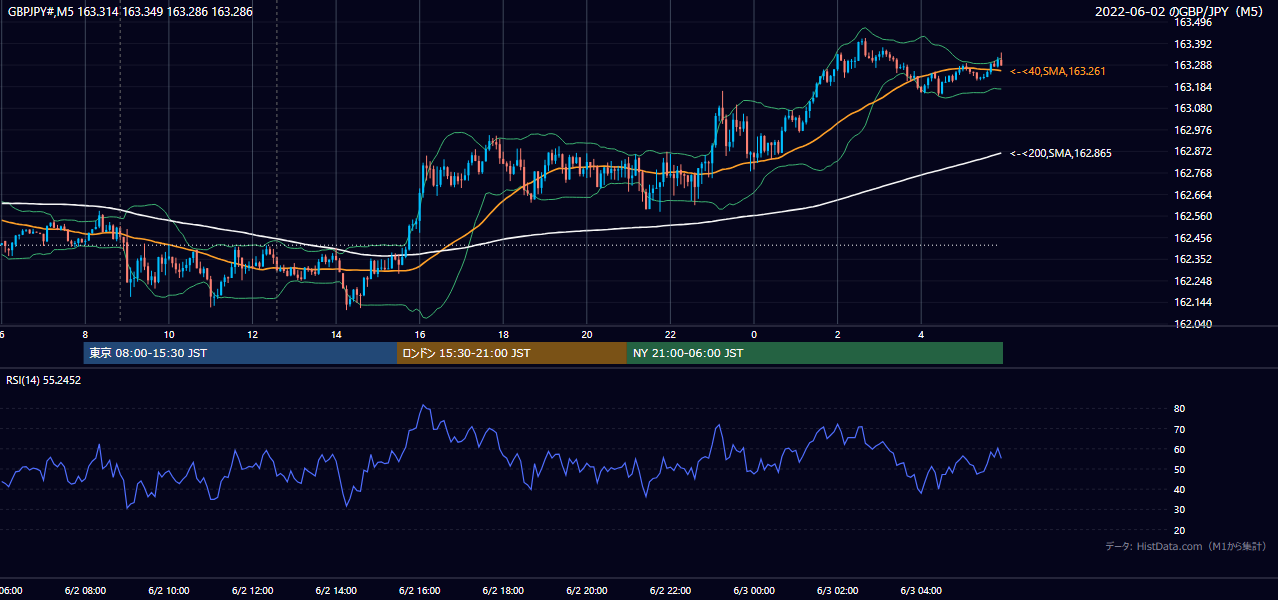Click hour tick 2 under price chart
This screenshot has height=600, width=1278.
pyautogui.click(x=838, y=334)
